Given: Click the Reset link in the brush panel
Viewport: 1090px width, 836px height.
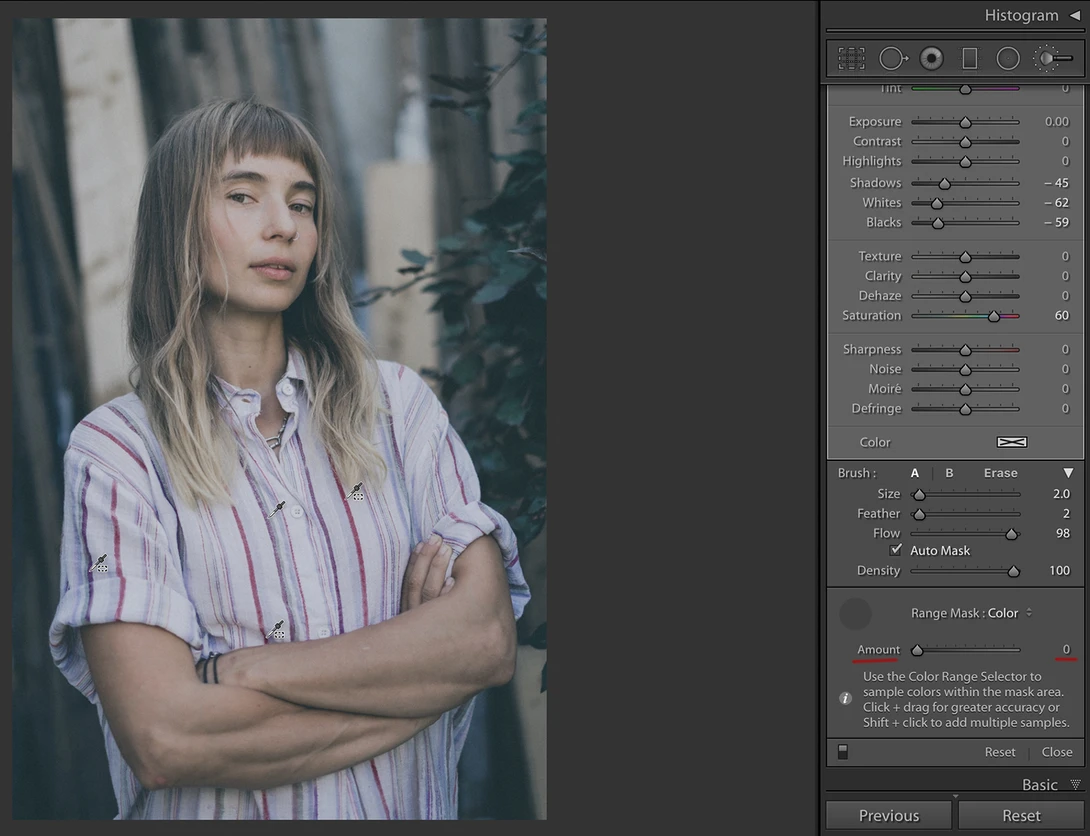Looking at the screenshot, I should click(1000, 752).
